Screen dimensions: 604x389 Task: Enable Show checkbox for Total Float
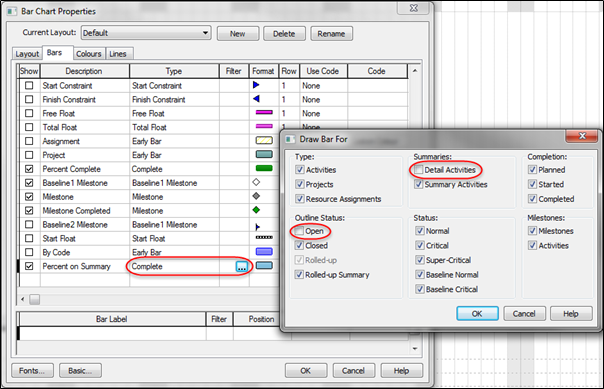click(x=29, y=127)
